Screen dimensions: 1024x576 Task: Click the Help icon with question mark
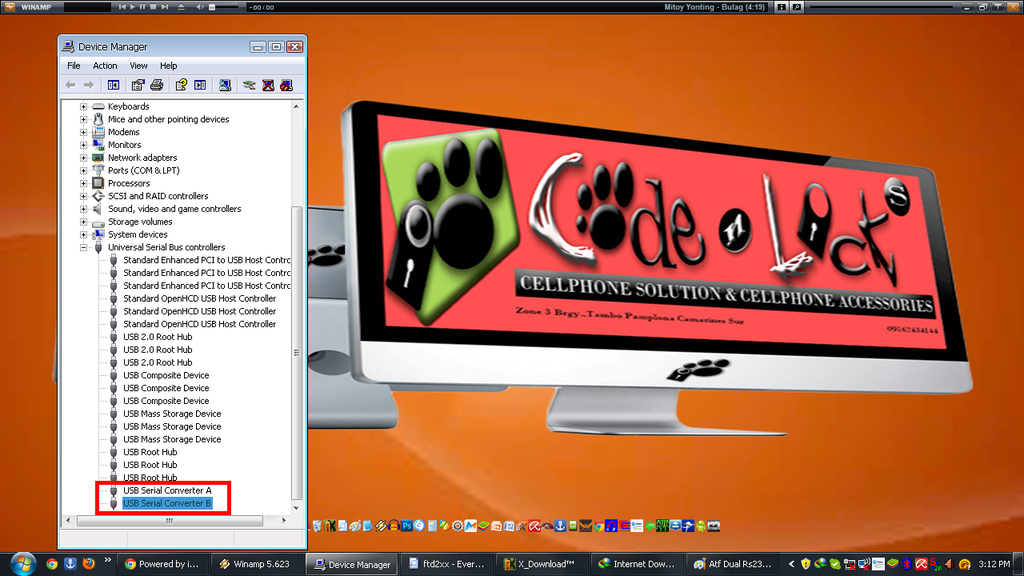(x=181, y=85)
